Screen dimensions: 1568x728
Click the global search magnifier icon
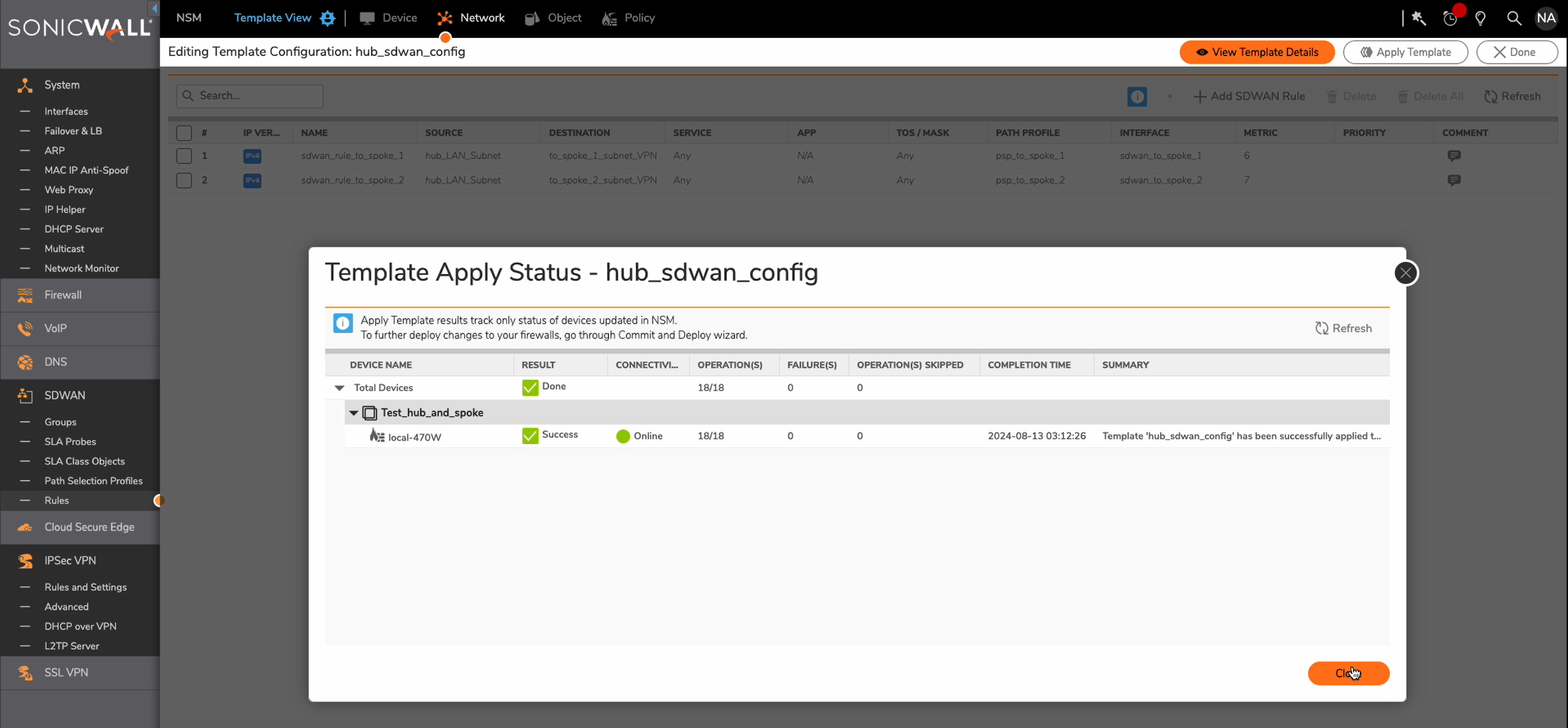point(1514,18)
